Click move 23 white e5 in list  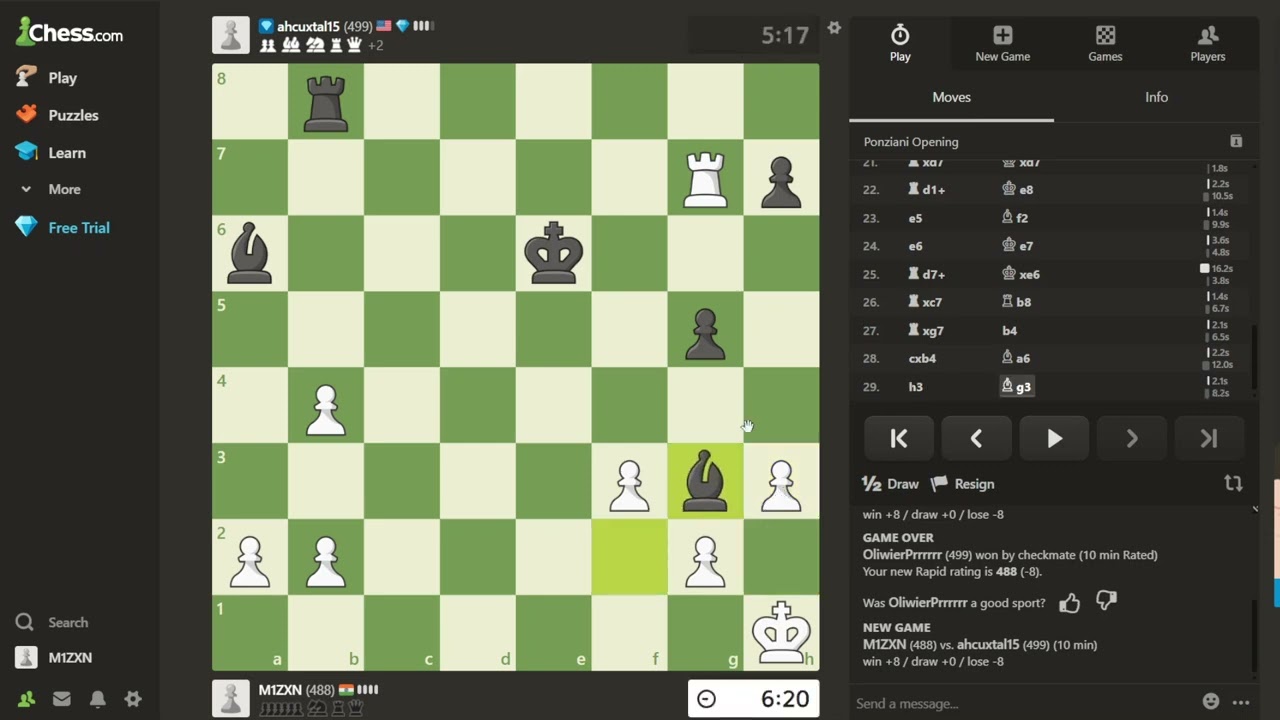tap(915, 218)
